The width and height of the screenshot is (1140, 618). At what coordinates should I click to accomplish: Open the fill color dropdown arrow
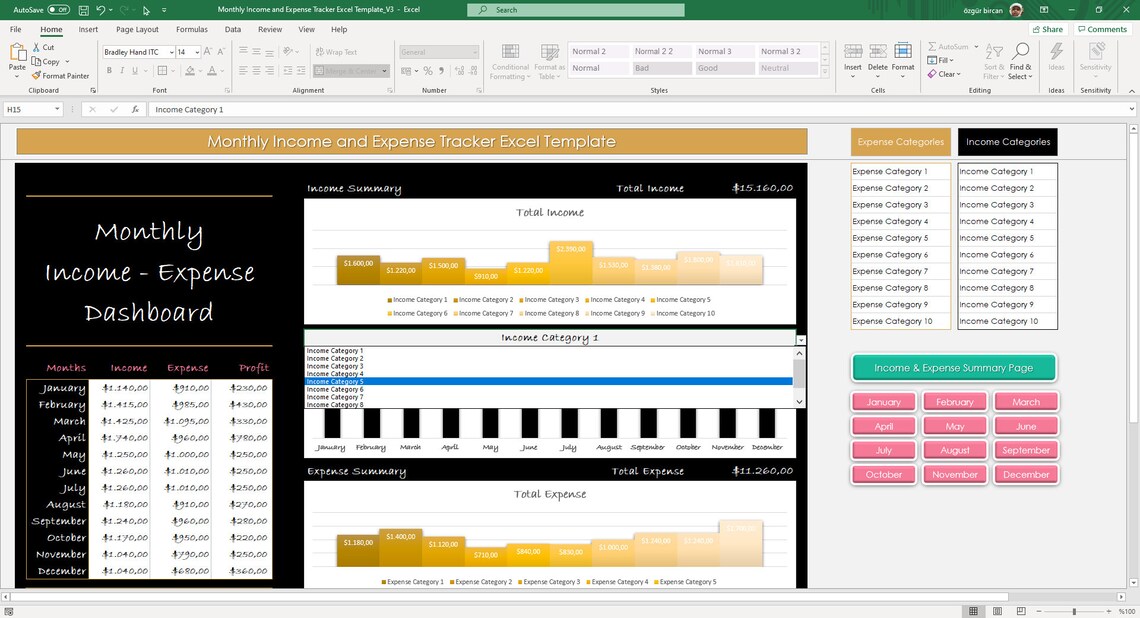coord(200,72)
